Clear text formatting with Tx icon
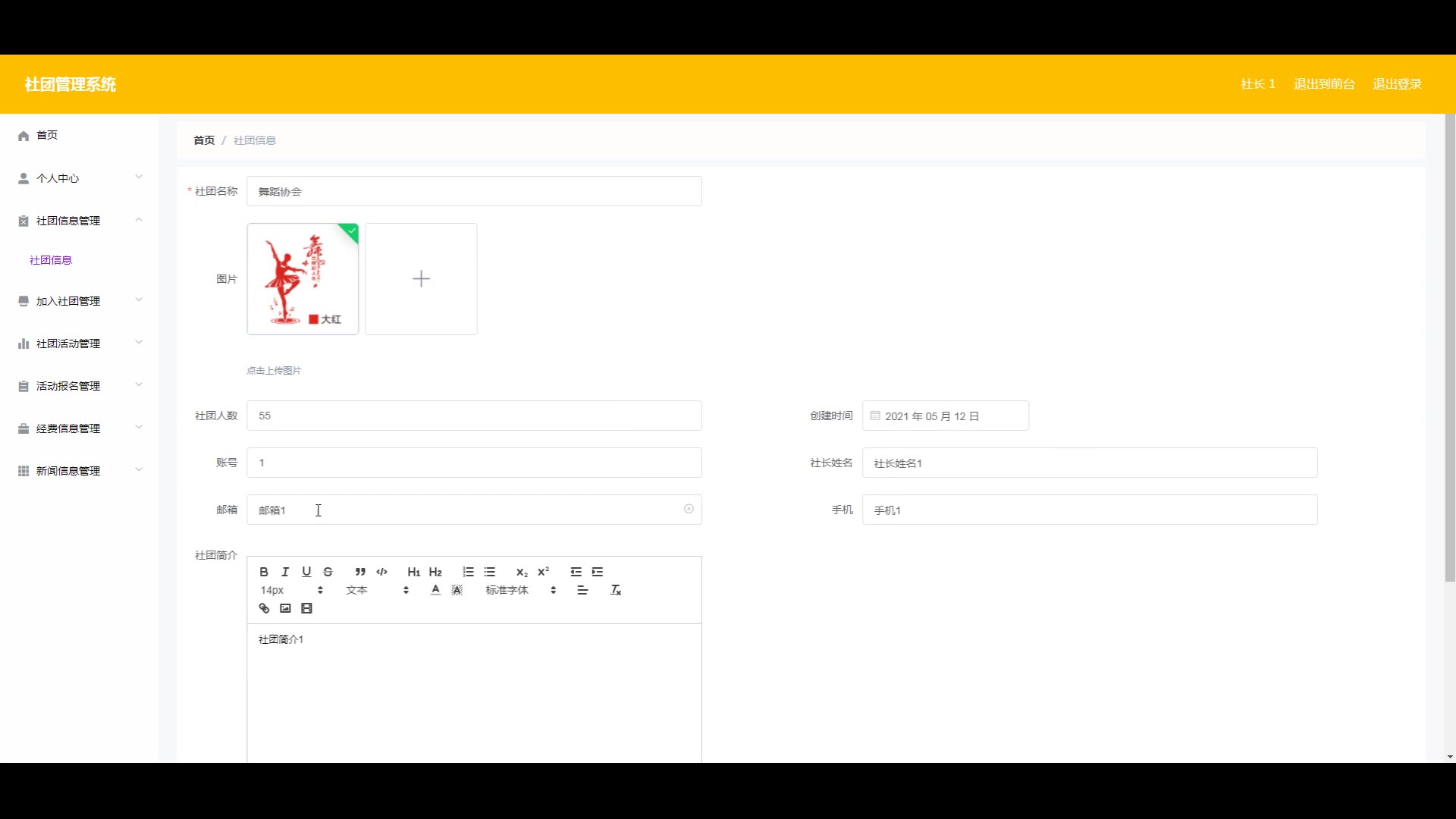1456x819 pixels. (x=616, y=590)
